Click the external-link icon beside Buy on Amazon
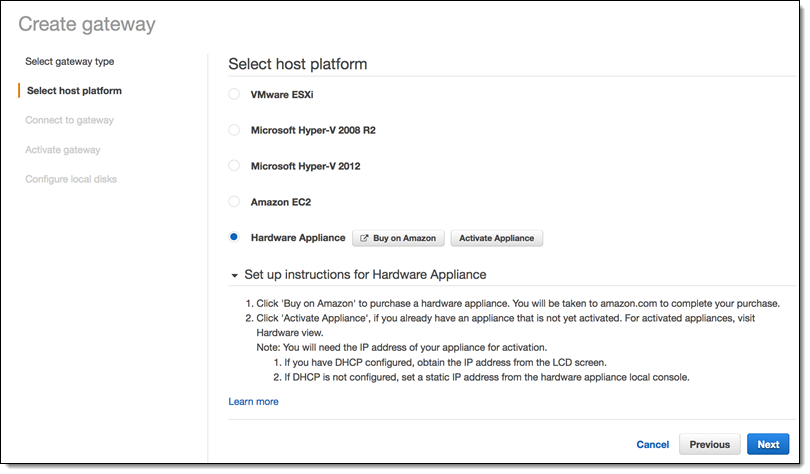The width and height of the screenshot is (810, 474). tap(365, 238)
